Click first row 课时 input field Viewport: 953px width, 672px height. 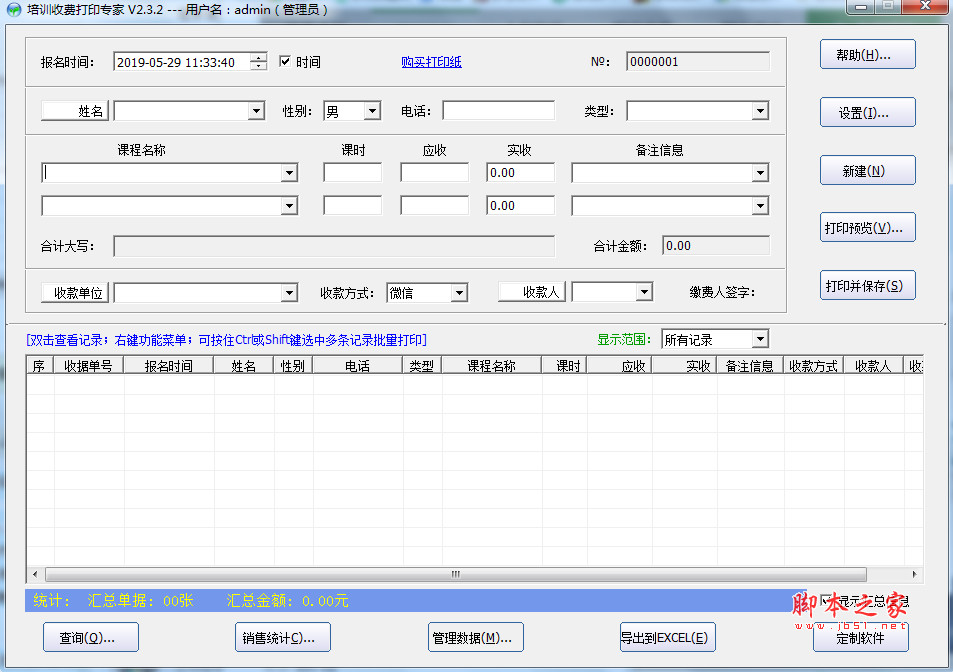tap(353, 173)
